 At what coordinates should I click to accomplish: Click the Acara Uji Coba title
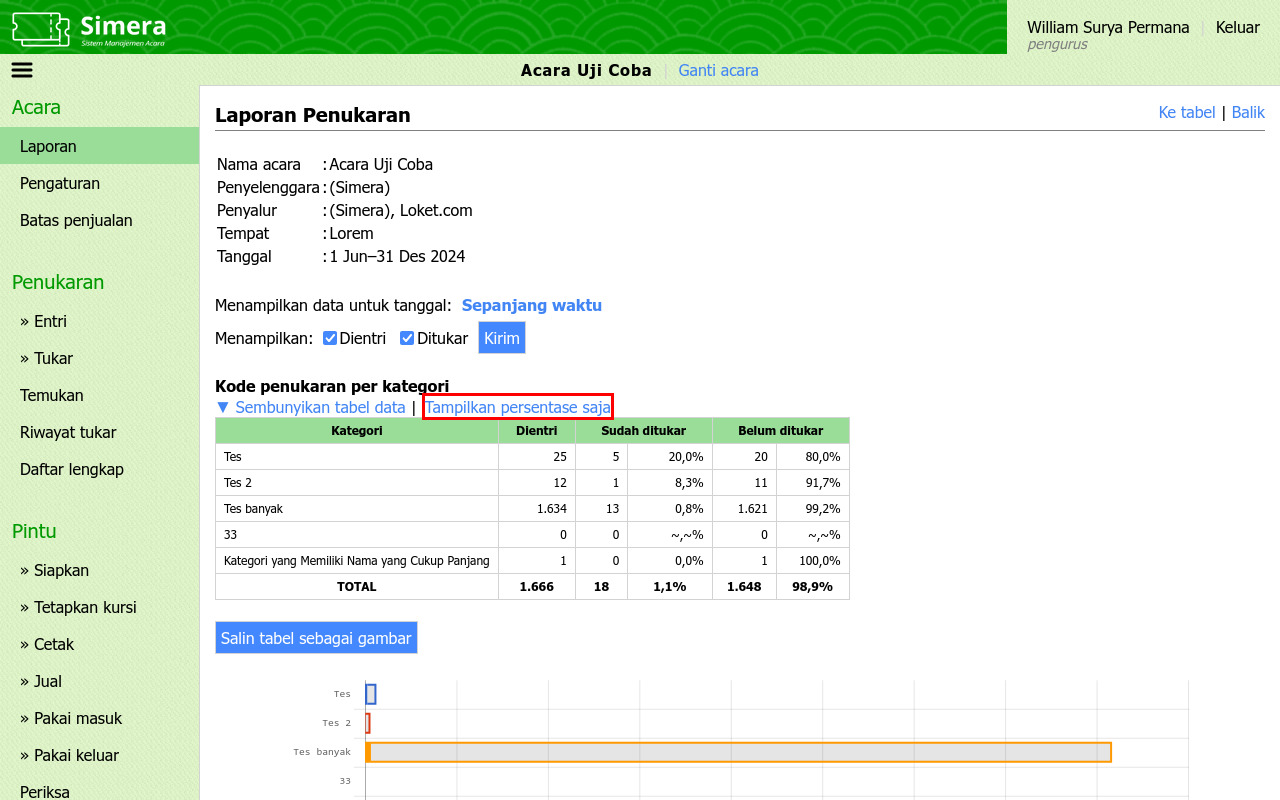click(586, 70)
